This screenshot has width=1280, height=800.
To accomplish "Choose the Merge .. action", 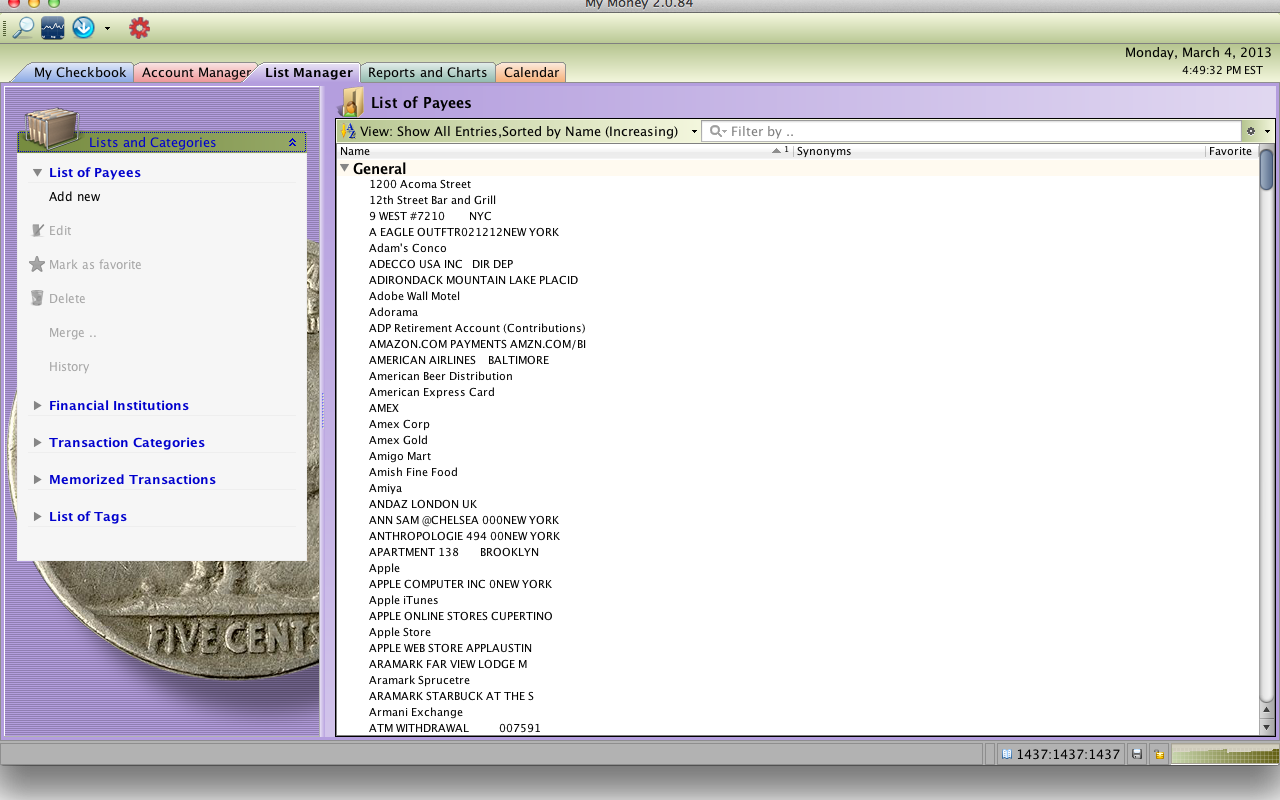I will point(73,333).
